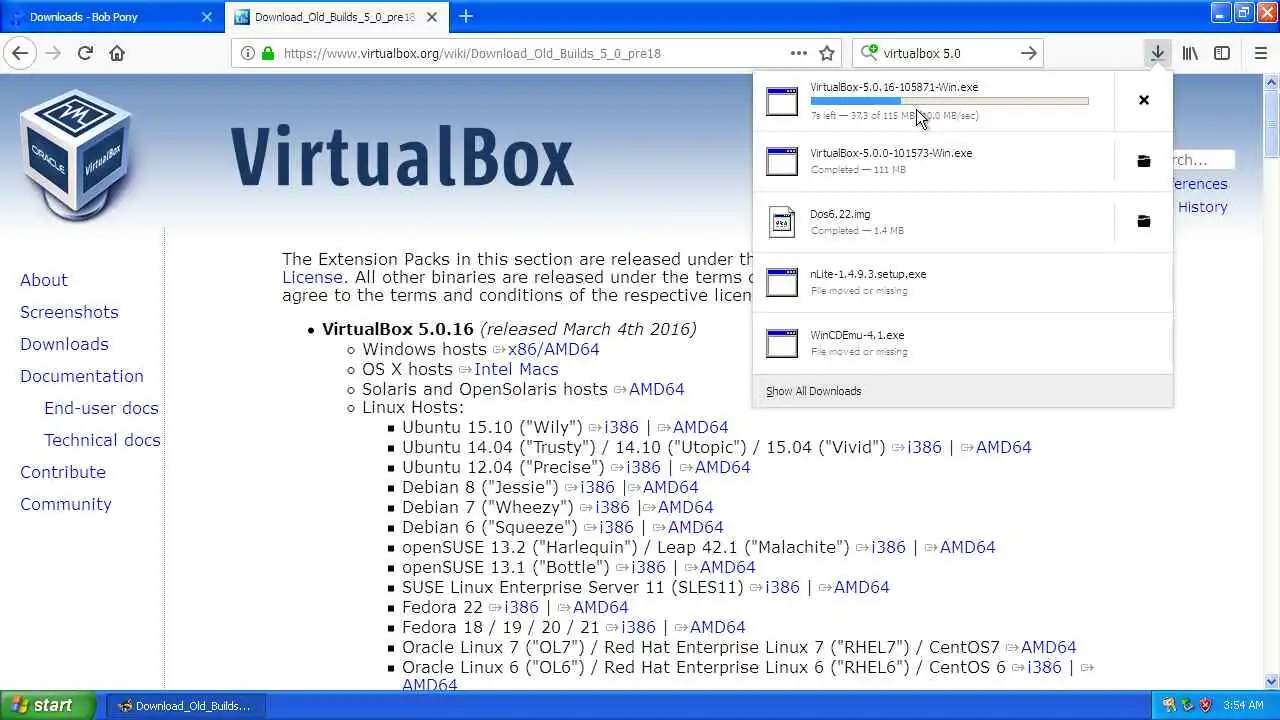Viewport: 1280px width, 720px height.
Task: Click the system tray clock 3:54 AM
Action: pyautogui.click(x=1243, y=705)
